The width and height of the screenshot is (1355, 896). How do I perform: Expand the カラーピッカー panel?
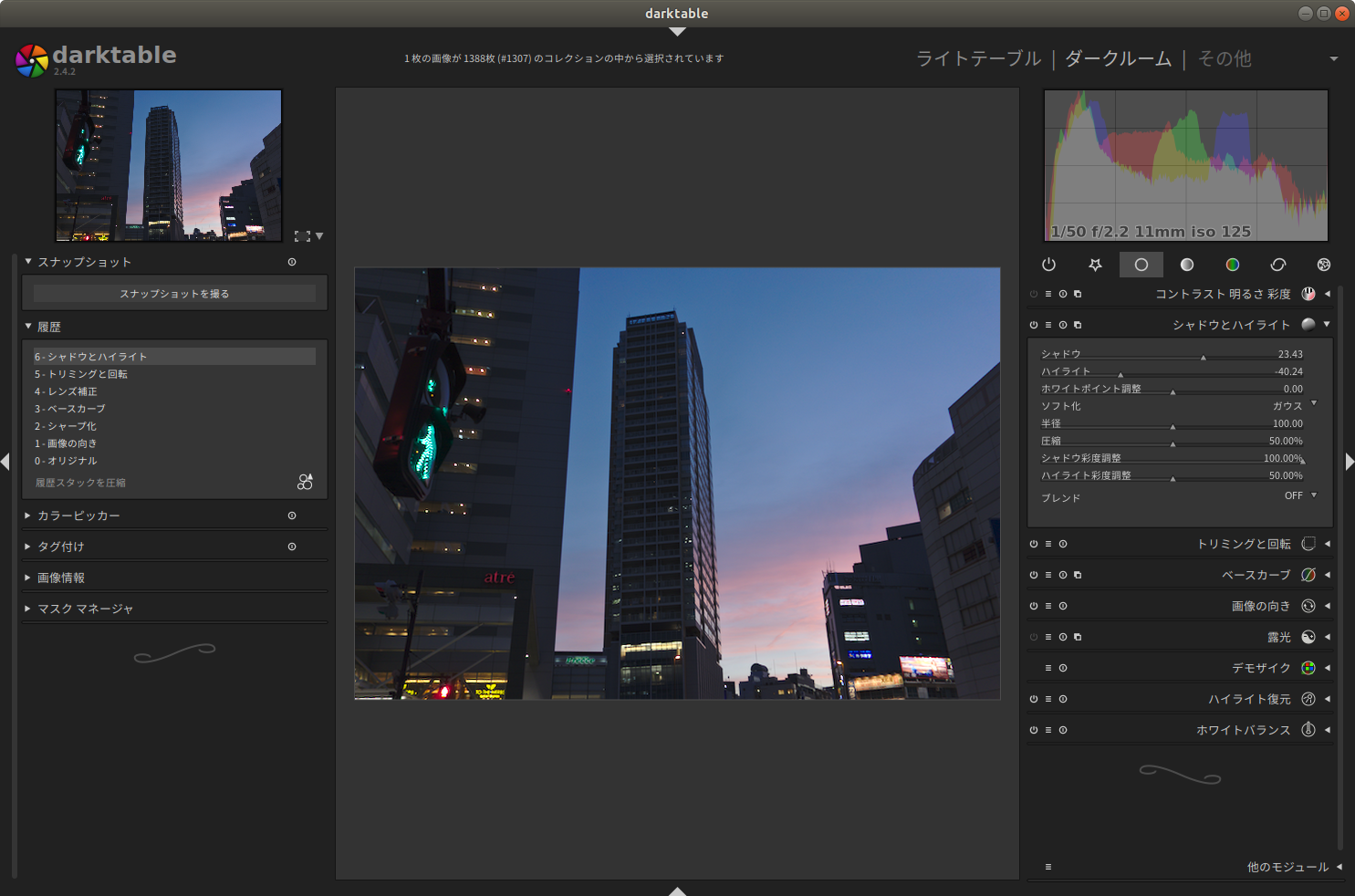coord(78,516)
